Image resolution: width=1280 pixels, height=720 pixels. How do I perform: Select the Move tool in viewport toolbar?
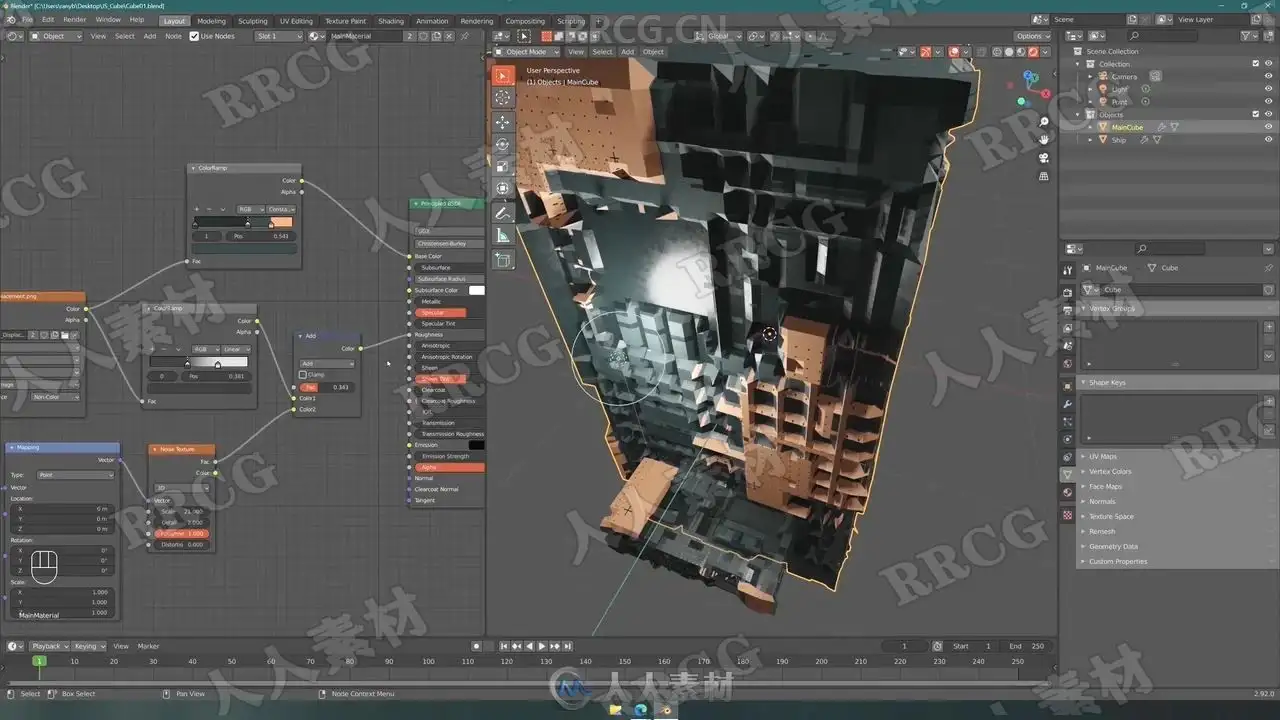point(502,121)
